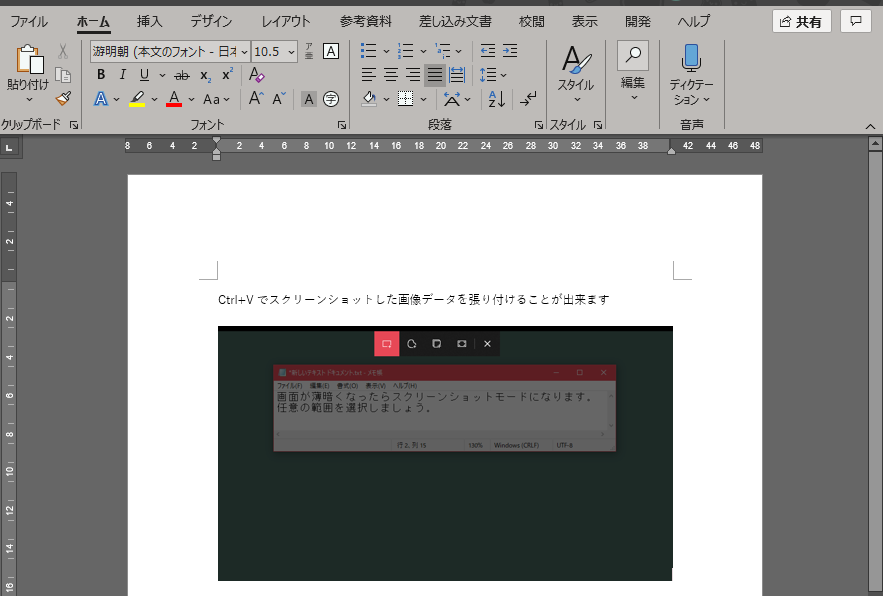Toggle italic formatting

(123, 74)
